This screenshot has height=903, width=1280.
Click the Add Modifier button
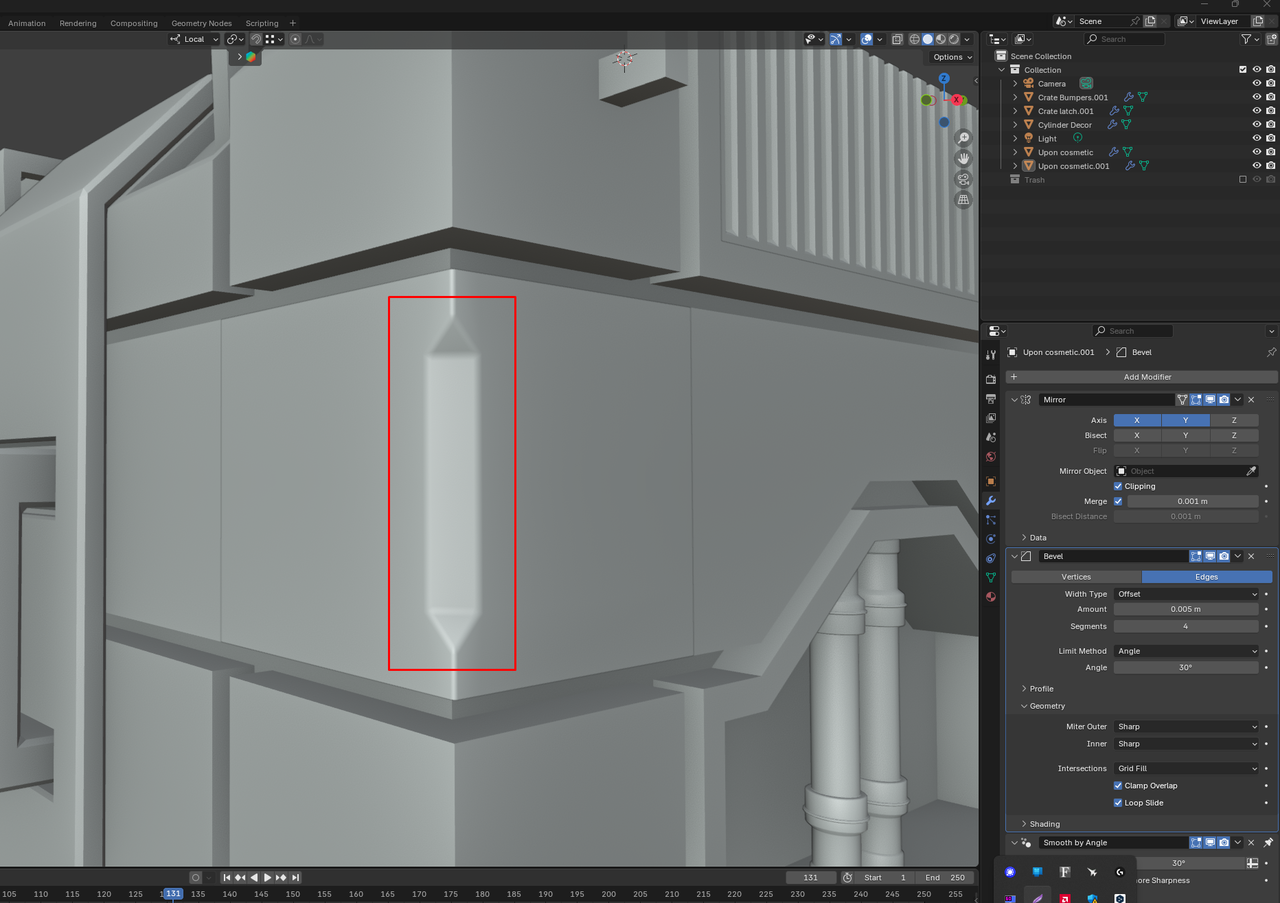(x=1141, y=377)
